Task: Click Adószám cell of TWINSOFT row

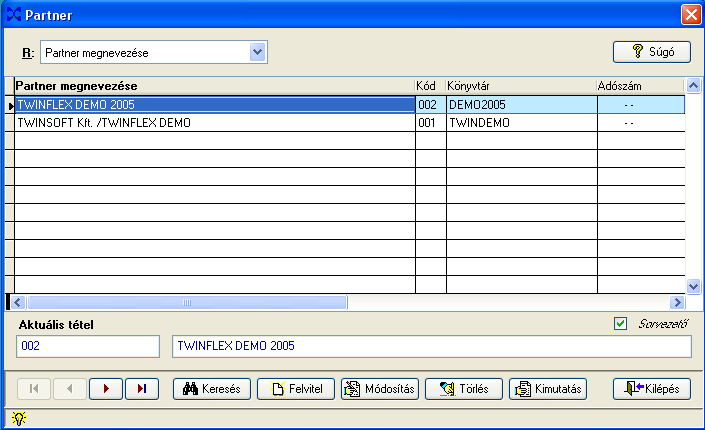Action: (x=641, y=123)
